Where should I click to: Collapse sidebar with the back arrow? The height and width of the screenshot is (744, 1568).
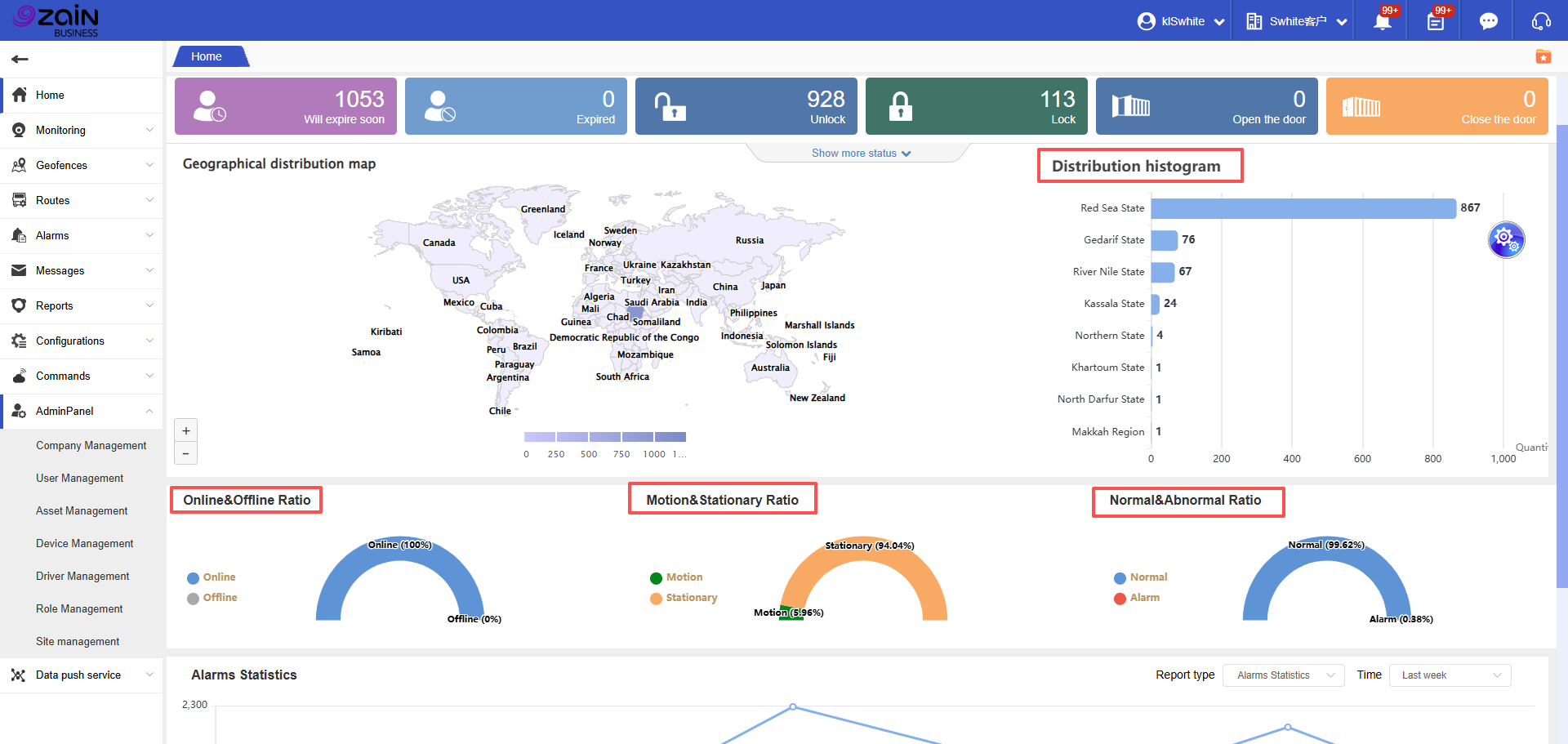20,59
